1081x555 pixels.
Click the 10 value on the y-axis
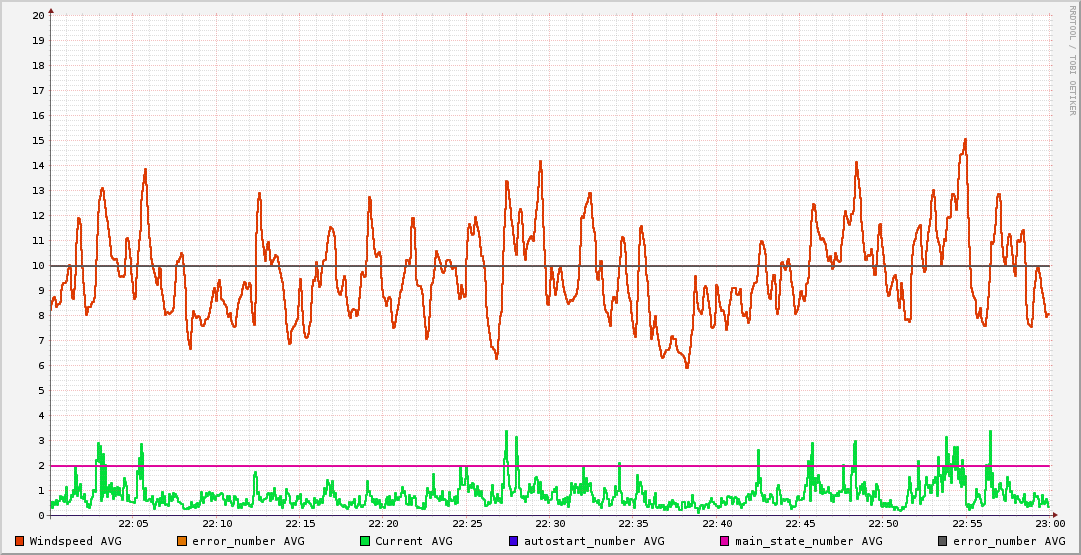tap(38, 266)
